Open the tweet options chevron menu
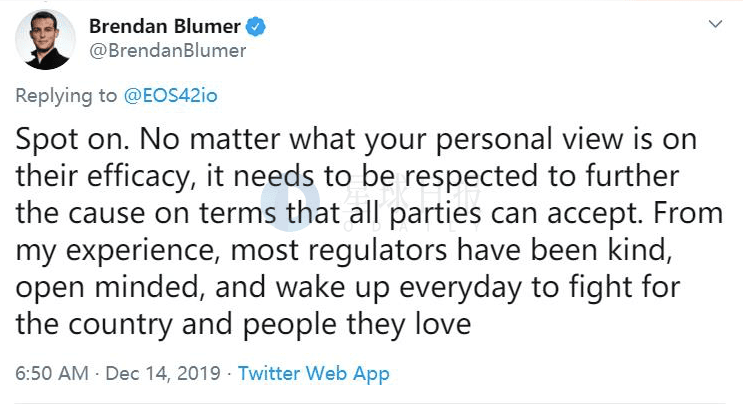Screen dimensions: 743x404 click(x=715, y=24)
